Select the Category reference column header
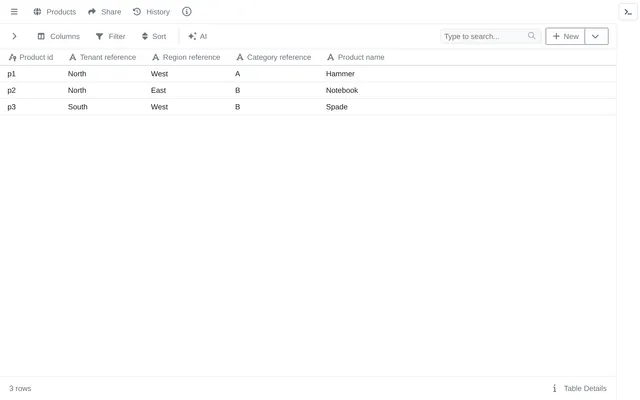 (x=273, y=57)
